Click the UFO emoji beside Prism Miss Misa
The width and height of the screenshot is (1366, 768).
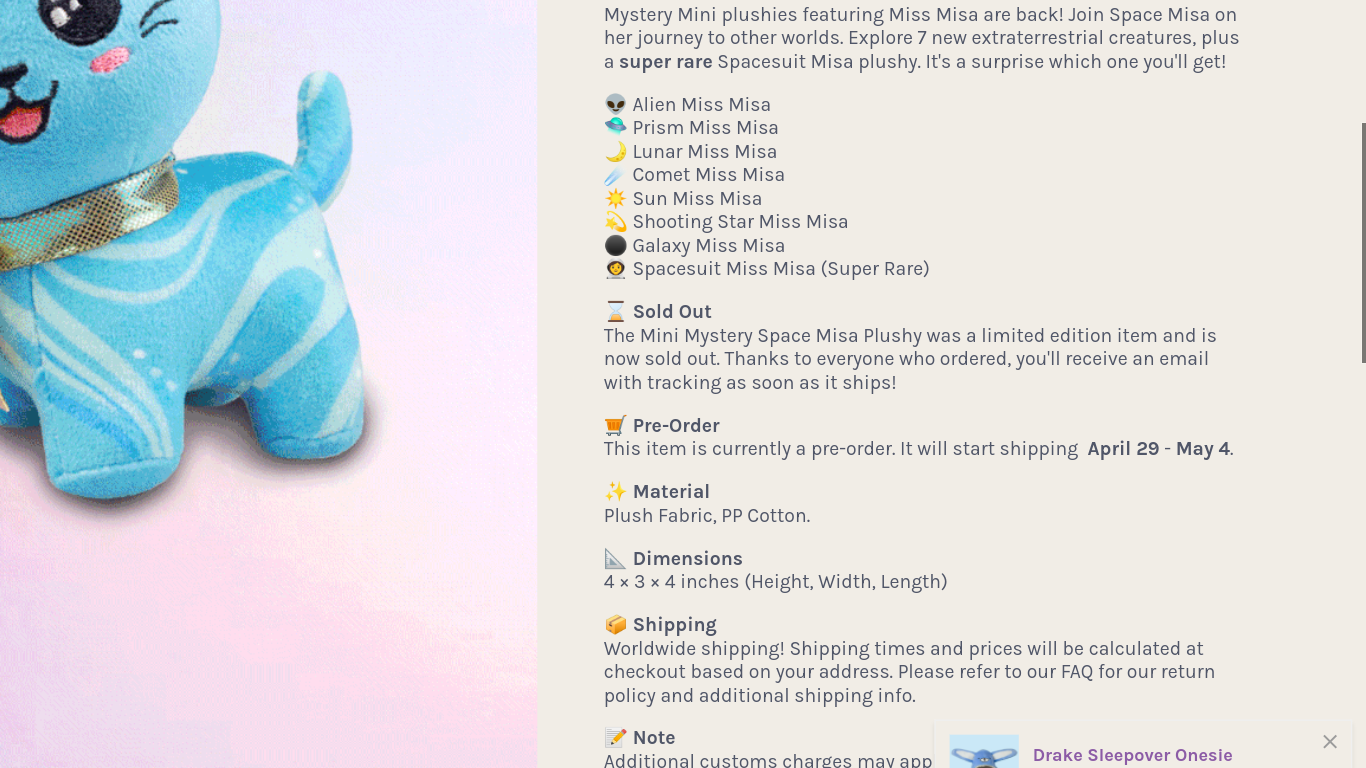click(615, 127)
